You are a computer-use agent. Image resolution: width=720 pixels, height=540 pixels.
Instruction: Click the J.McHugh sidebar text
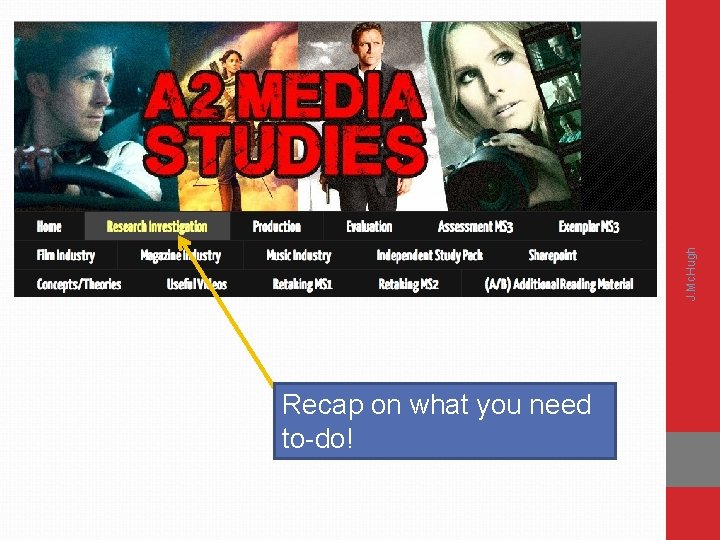click(691, 274)
